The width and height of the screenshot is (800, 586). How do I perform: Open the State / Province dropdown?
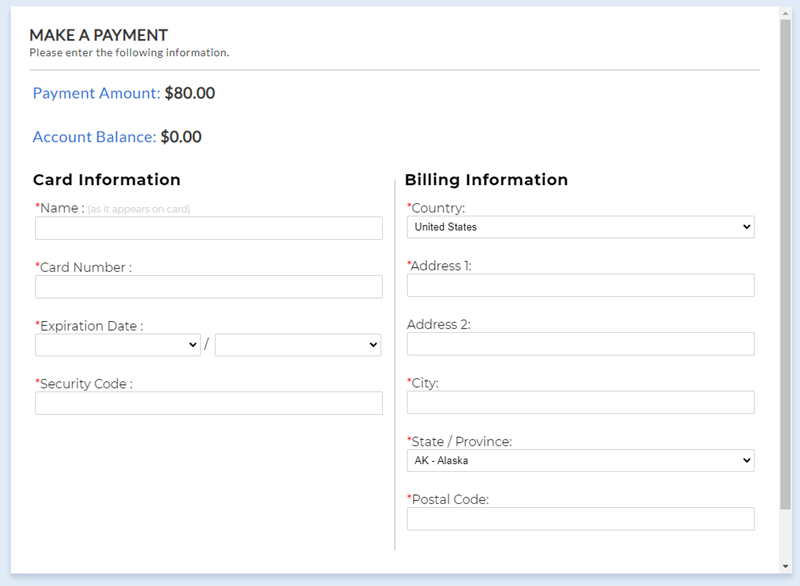coord(580,461)
